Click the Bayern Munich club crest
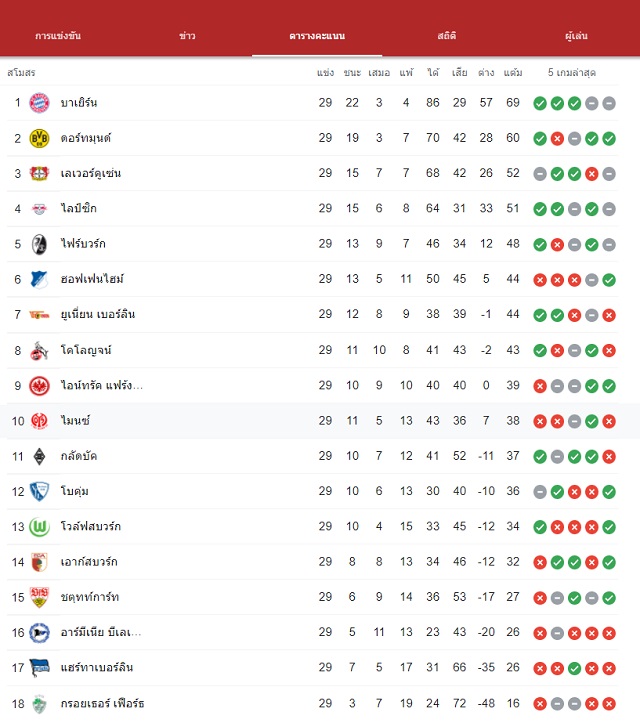This screenshot has width=640, height=723. point(39,102)
